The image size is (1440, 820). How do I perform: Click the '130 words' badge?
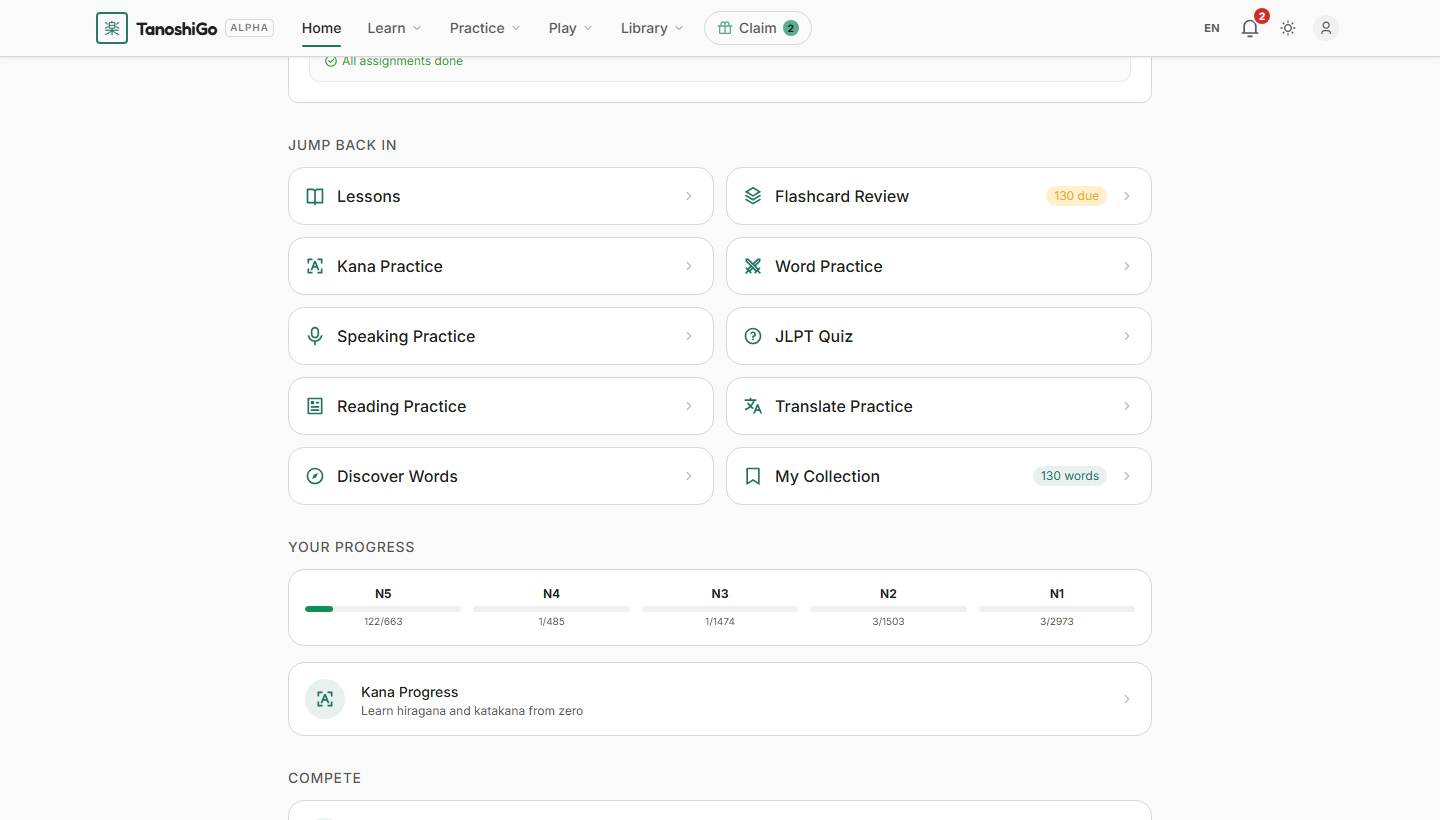(1070, 476)
